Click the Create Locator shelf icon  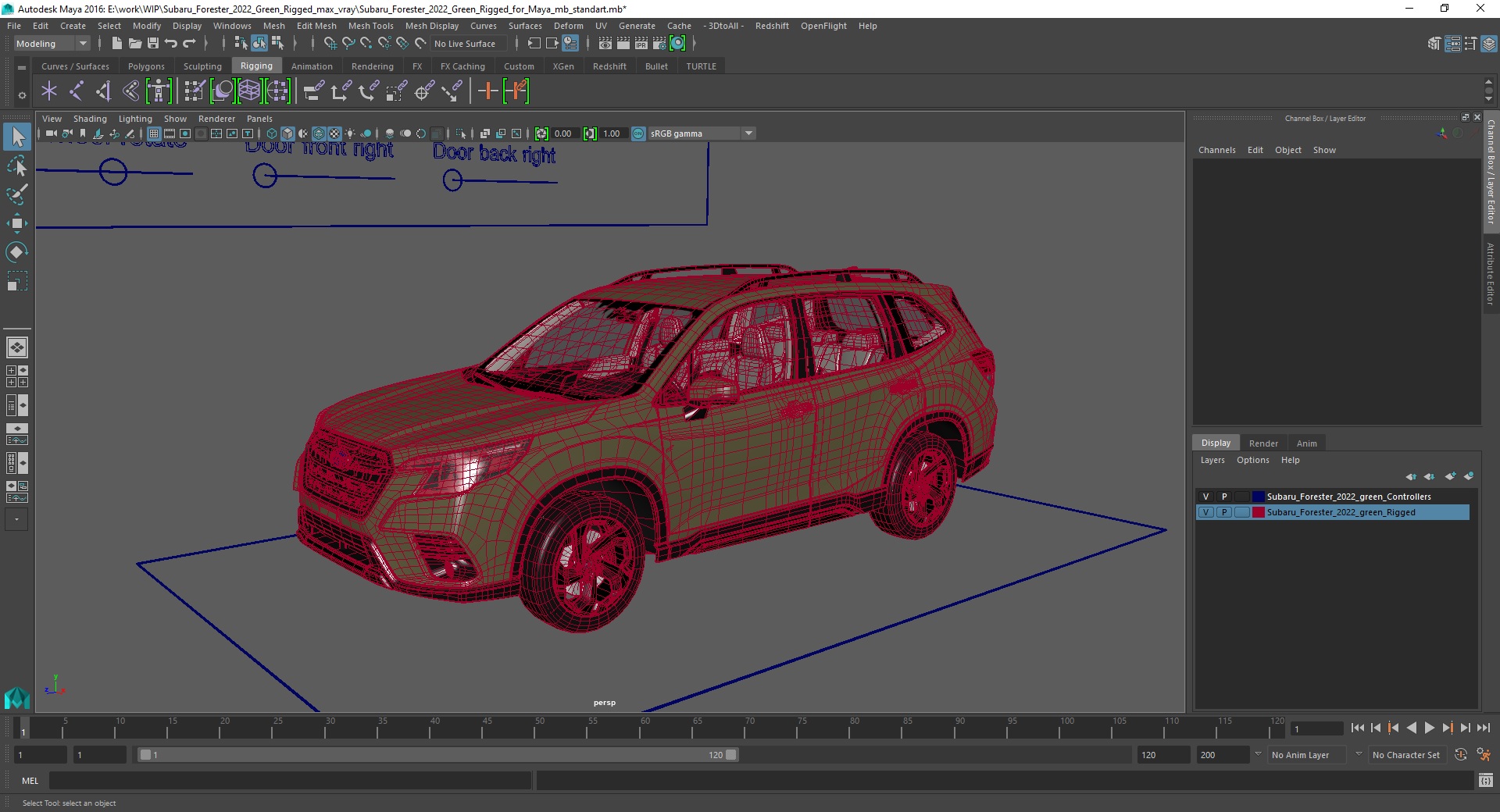(x=49, y=91)
